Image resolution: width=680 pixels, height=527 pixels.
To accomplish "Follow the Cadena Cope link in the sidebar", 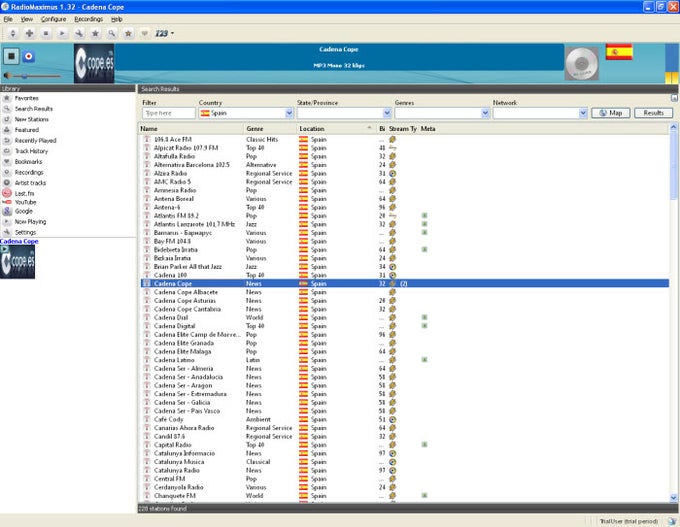I will point(19,241).
